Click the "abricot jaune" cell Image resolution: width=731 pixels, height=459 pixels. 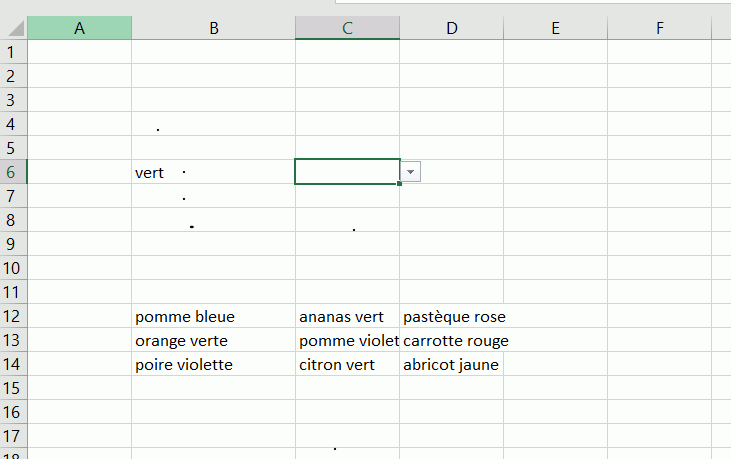[x=451, y=365]
